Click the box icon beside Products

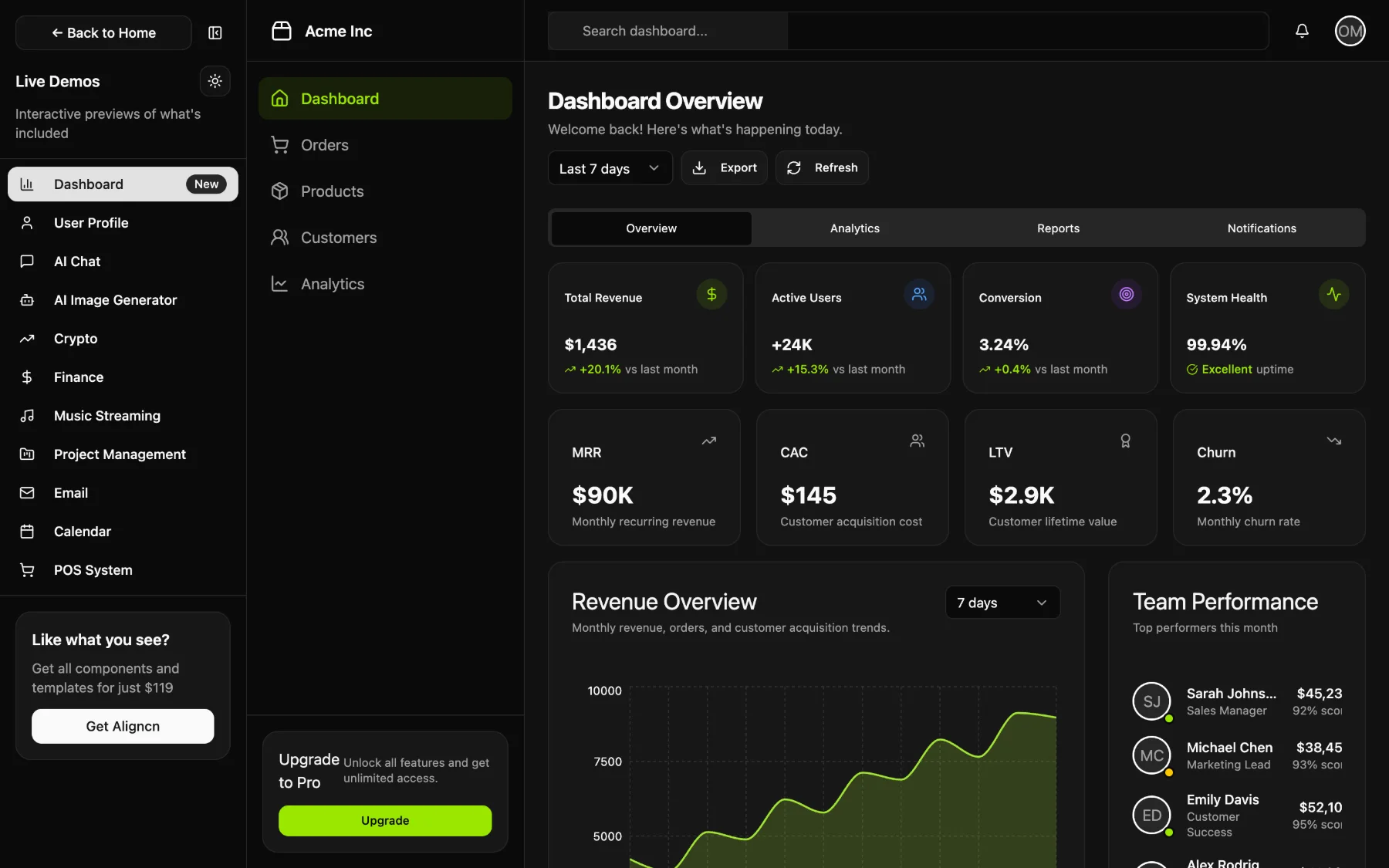pyautogui.click(x=280, y=191)
